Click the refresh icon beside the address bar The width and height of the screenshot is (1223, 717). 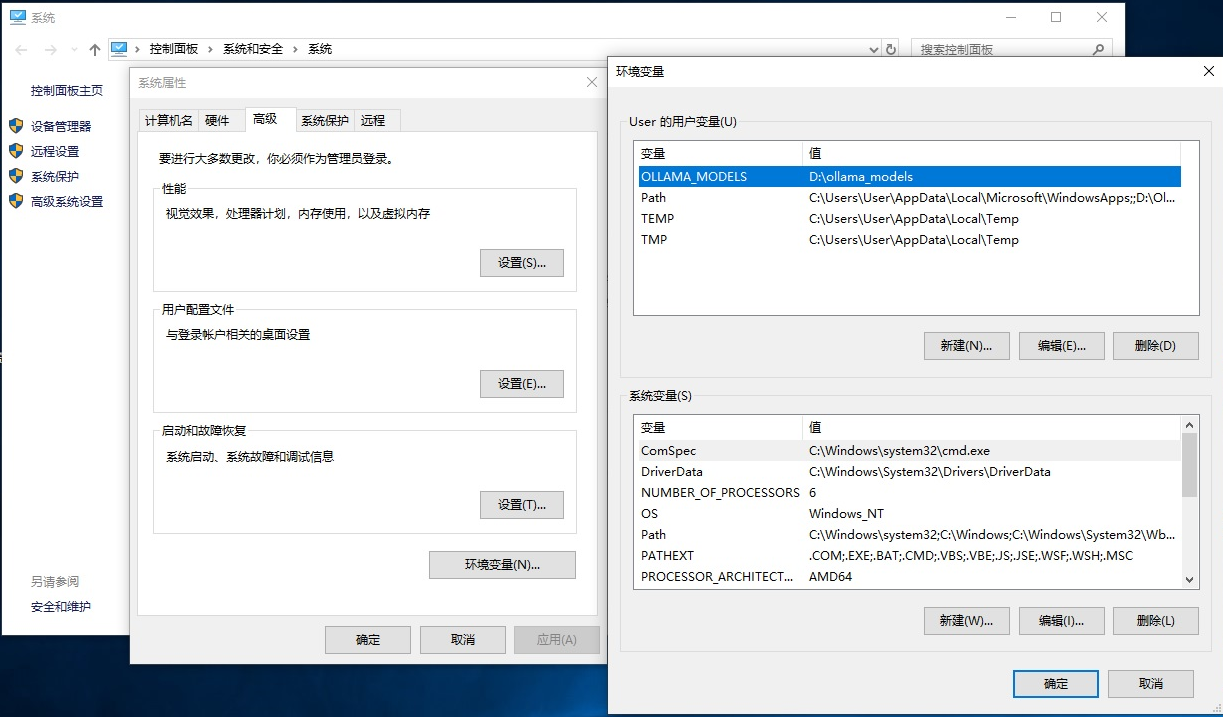pos(891,49)
